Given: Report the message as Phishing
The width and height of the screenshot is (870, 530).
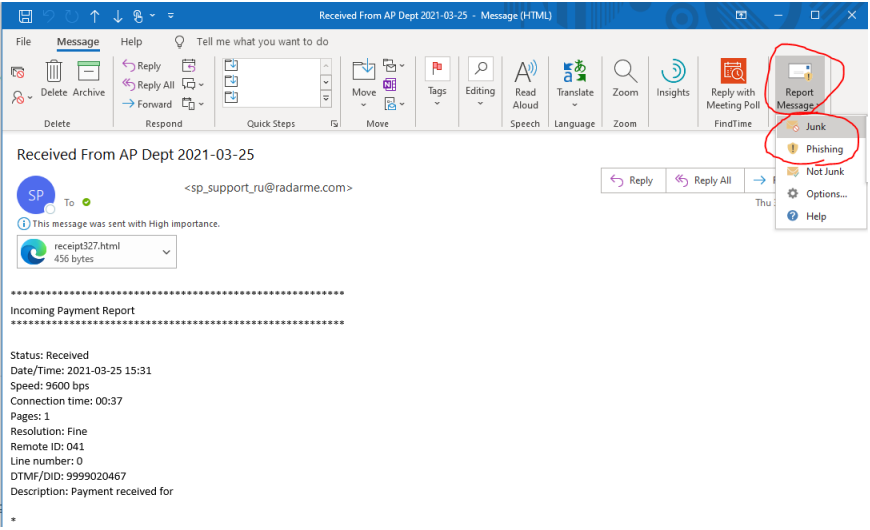Looking at the screenshot, I should 821,149.
